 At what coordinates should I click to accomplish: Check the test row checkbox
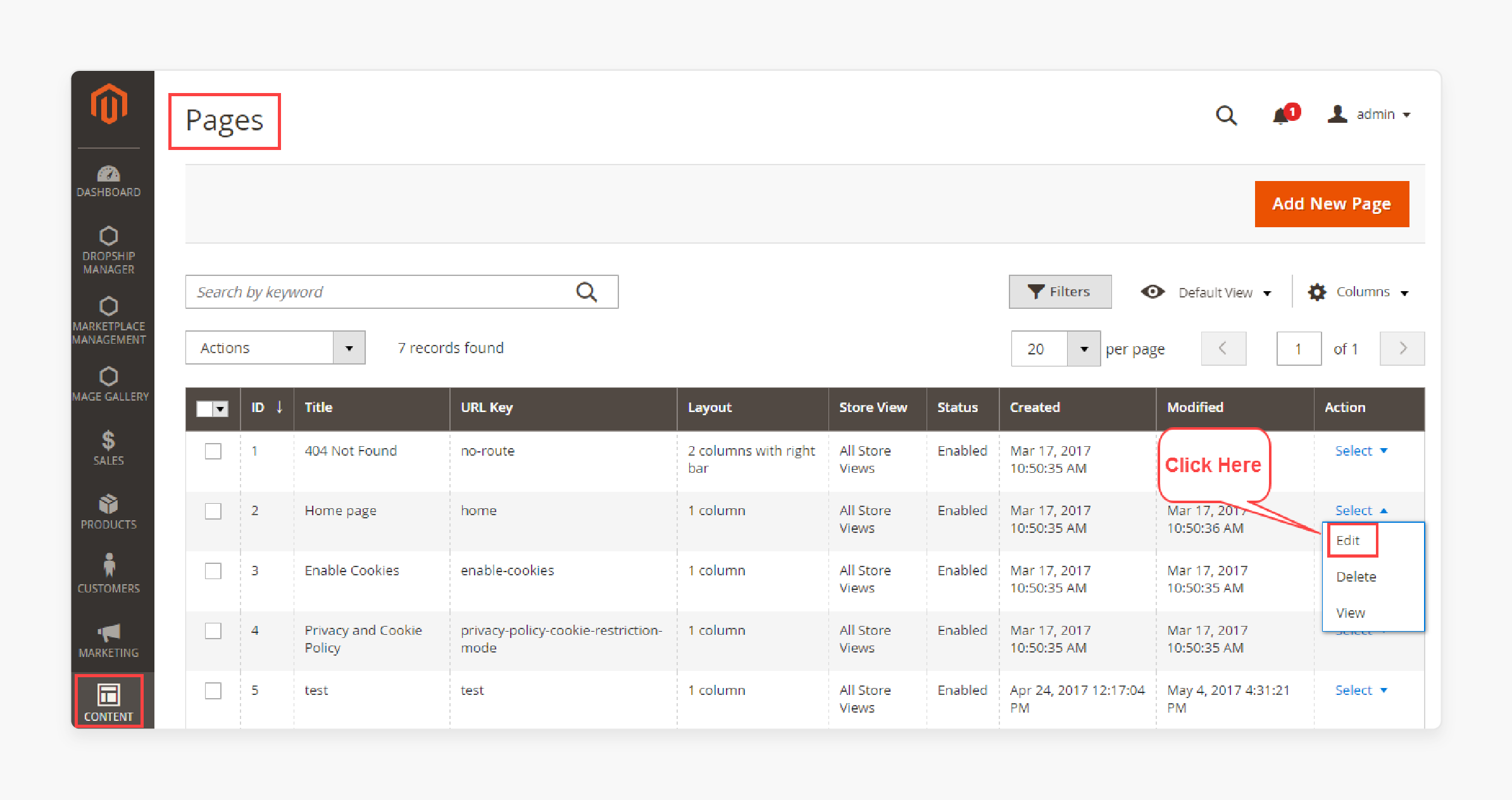click(x=213, y=691)
